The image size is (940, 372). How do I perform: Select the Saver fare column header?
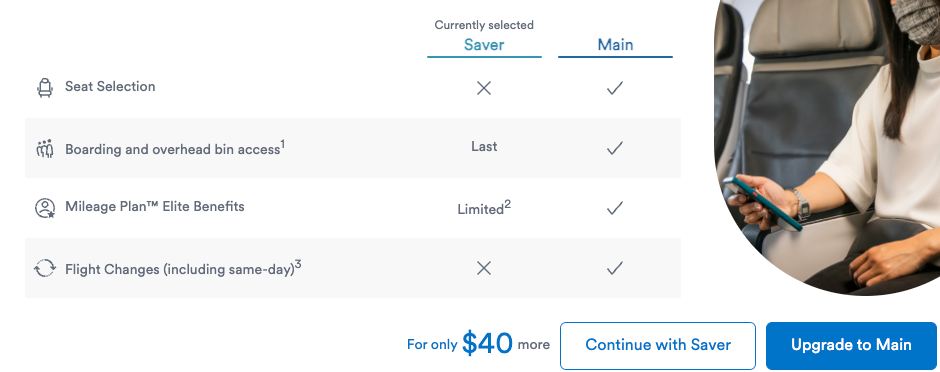(x=484, y=45)
